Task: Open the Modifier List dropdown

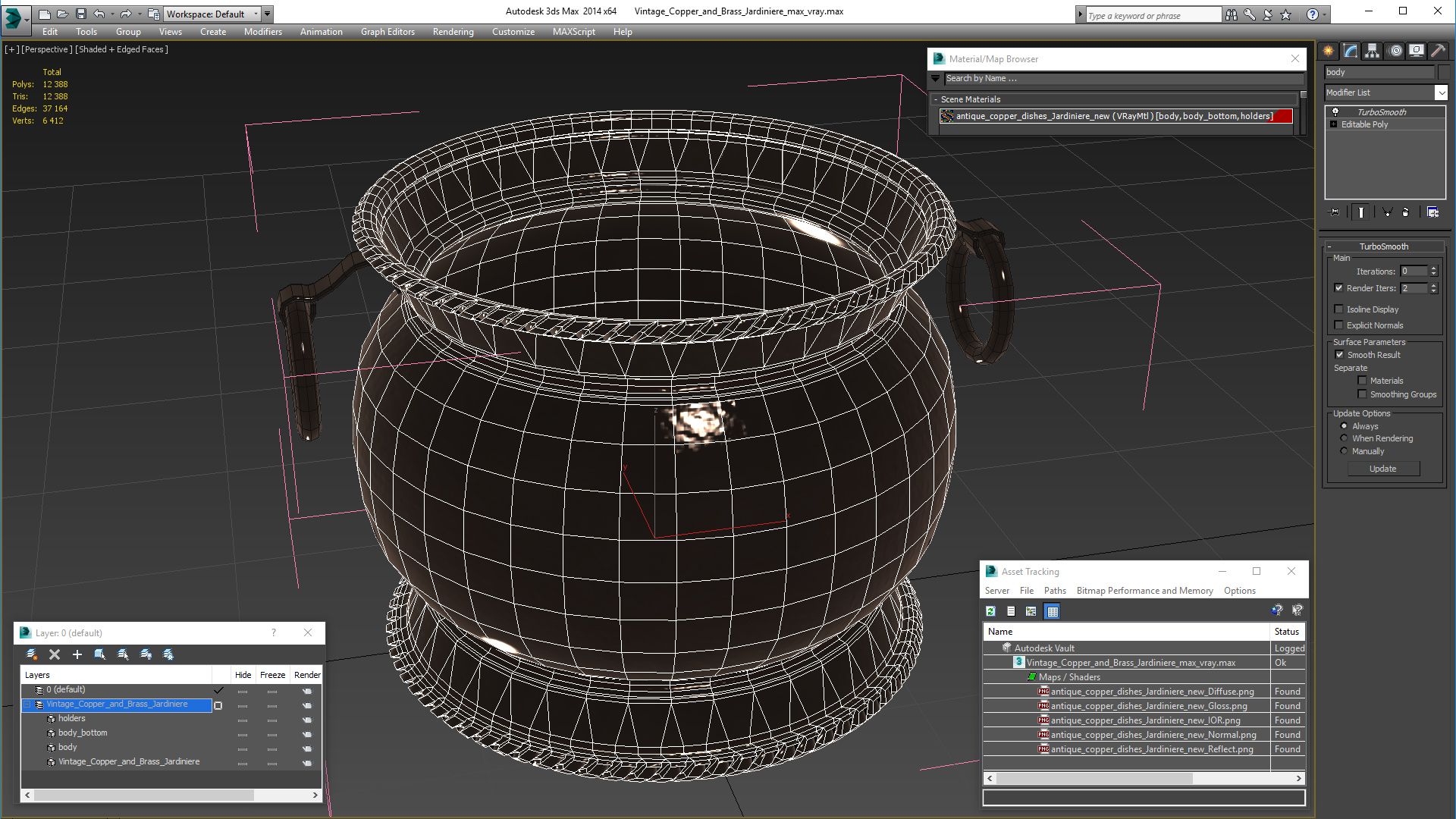Action: click(x=1441, y=93)
